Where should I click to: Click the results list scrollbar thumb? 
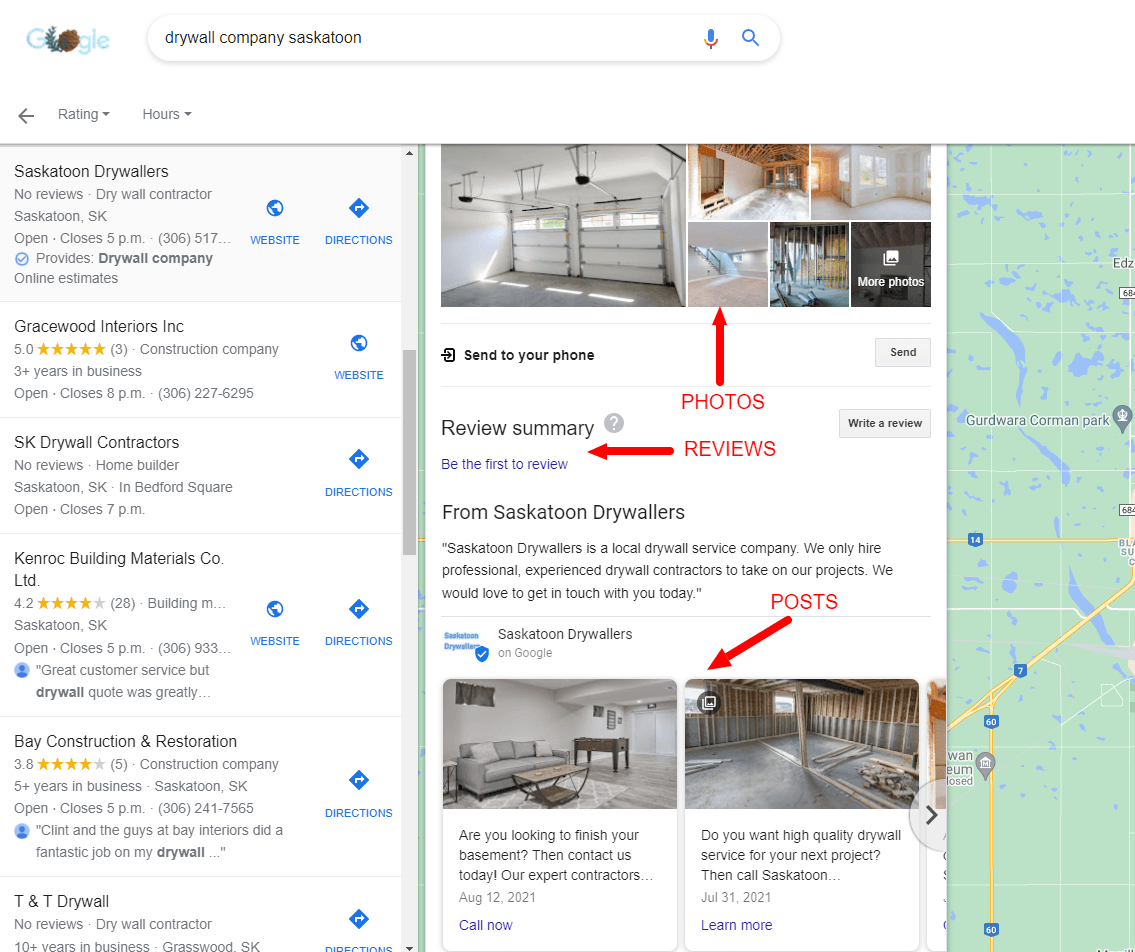409,452
